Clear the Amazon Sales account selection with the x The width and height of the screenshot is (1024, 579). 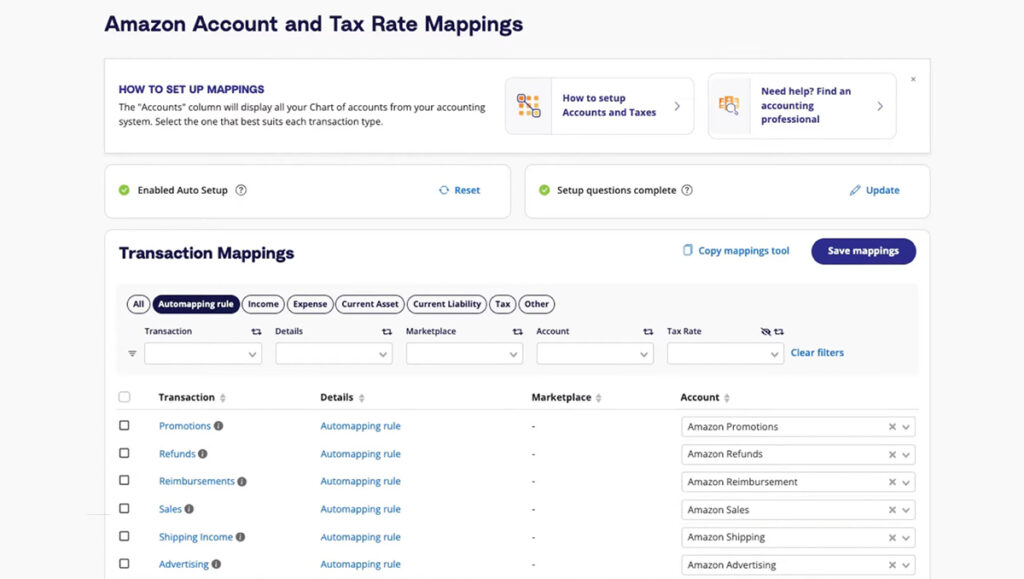[891, 510]
